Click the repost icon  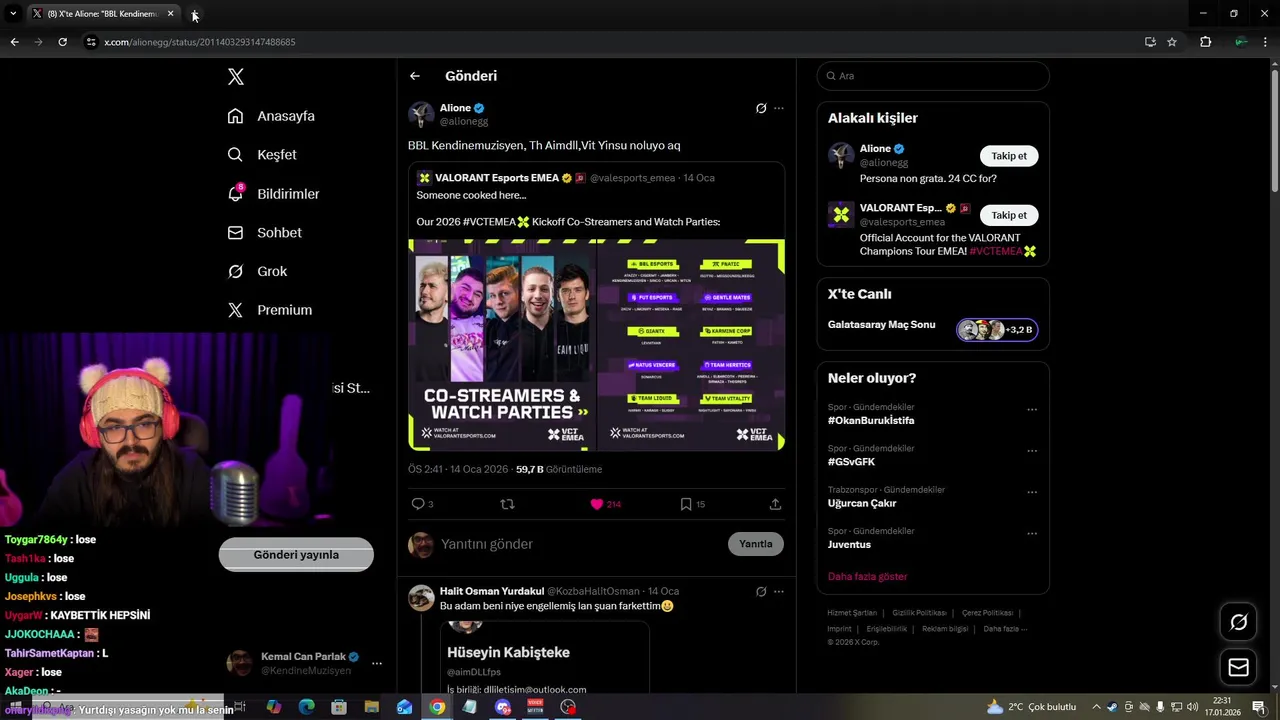pos(507,504)
